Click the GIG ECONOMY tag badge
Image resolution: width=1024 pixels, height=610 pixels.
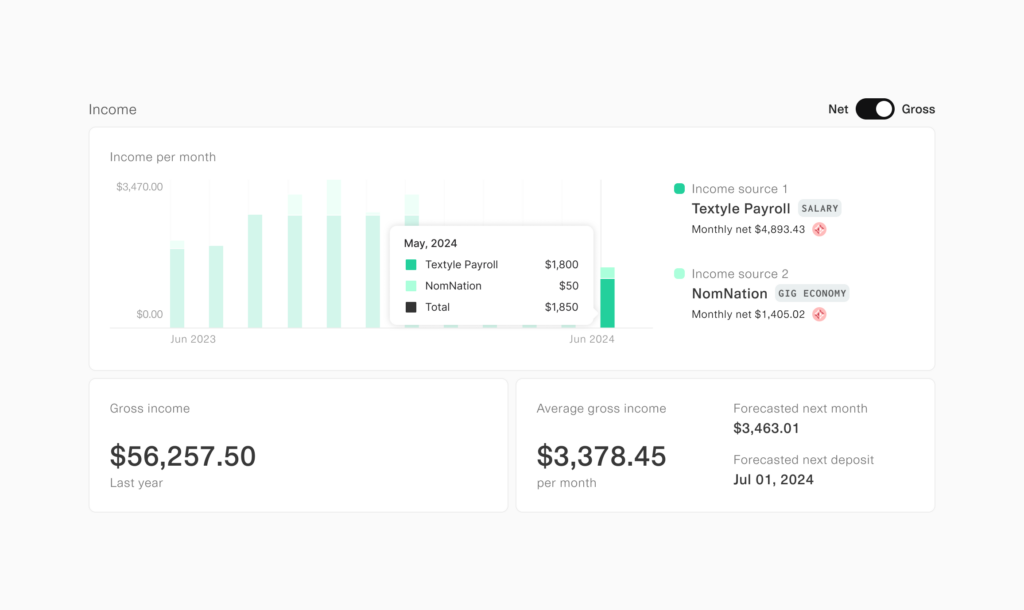pos(812,294)
